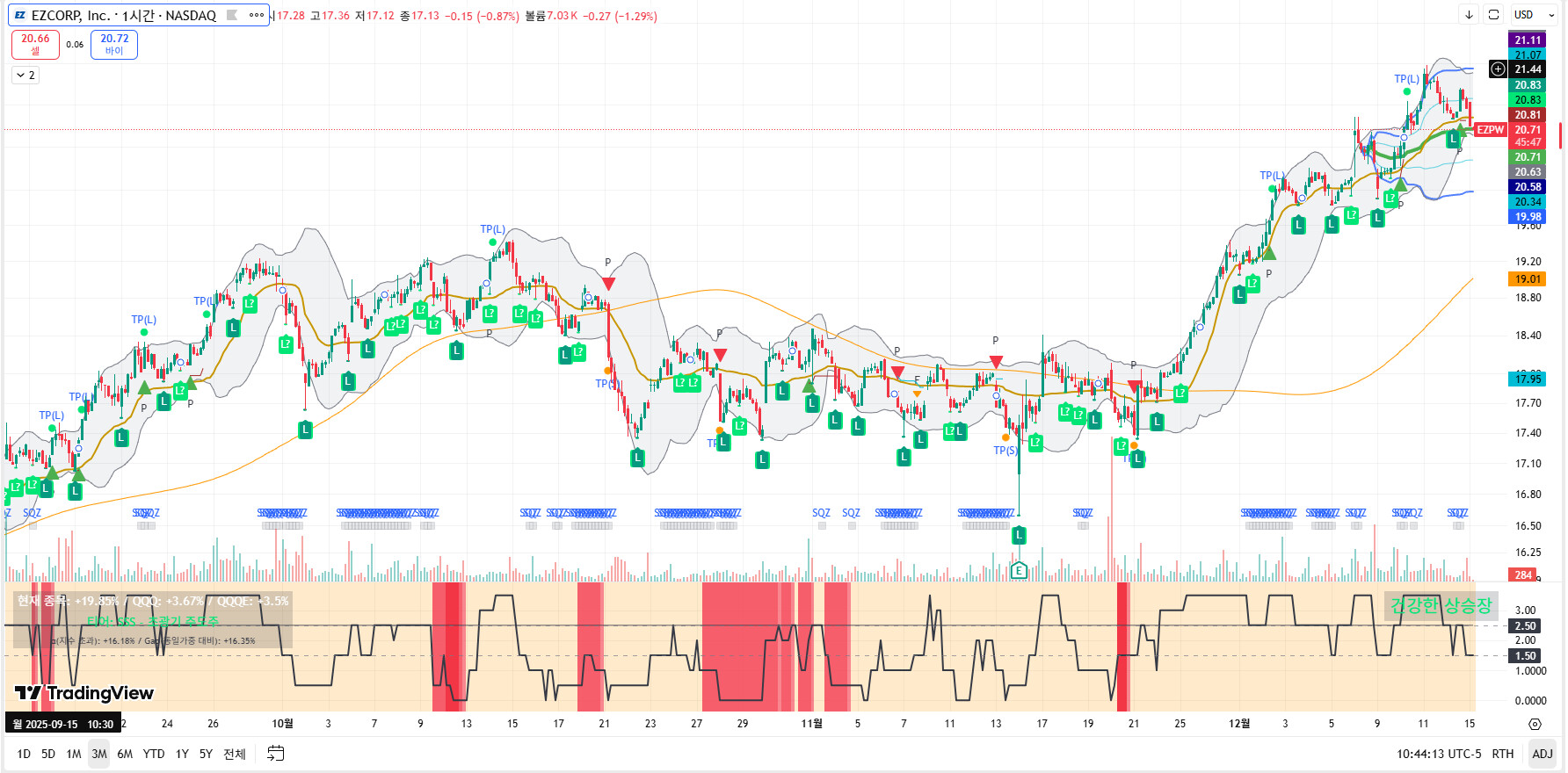This screenshot has width=1568, height=773.
Task: Click the purple 21.11 price label
Action: point(1528,40)
